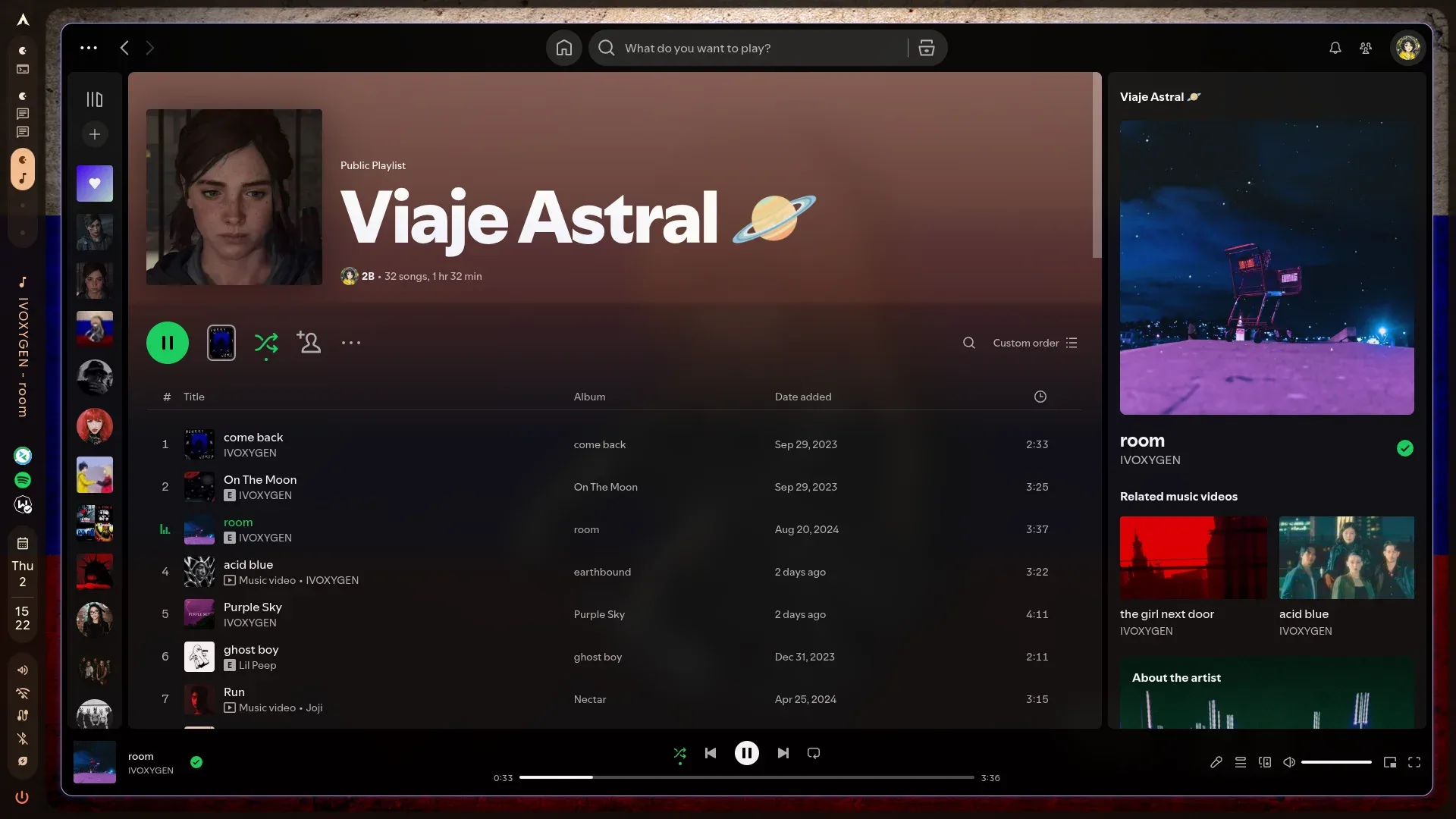Open the play queue
The height and width of the screenshot is (819, 1456).
coord(1240,762)
